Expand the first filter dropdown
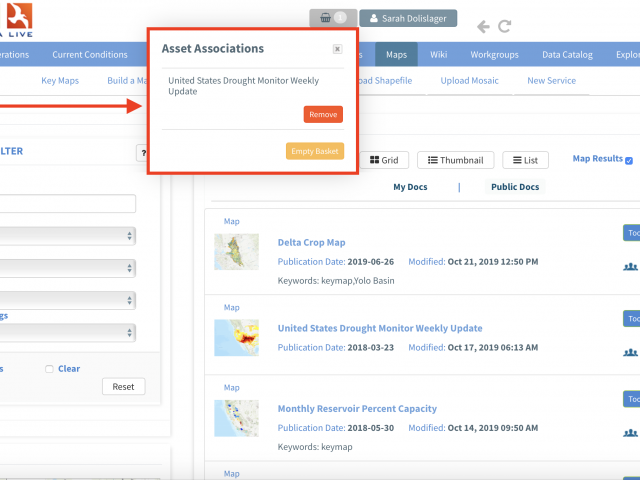The image size is (640, 480). point(70,236)
